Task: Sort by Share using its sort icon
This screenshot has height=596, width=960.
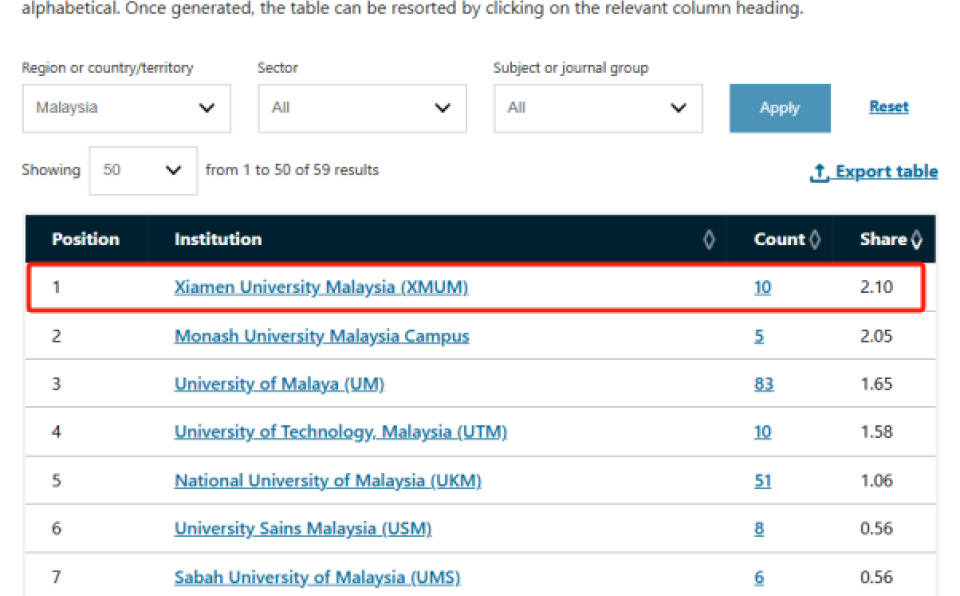Action: 917,239
